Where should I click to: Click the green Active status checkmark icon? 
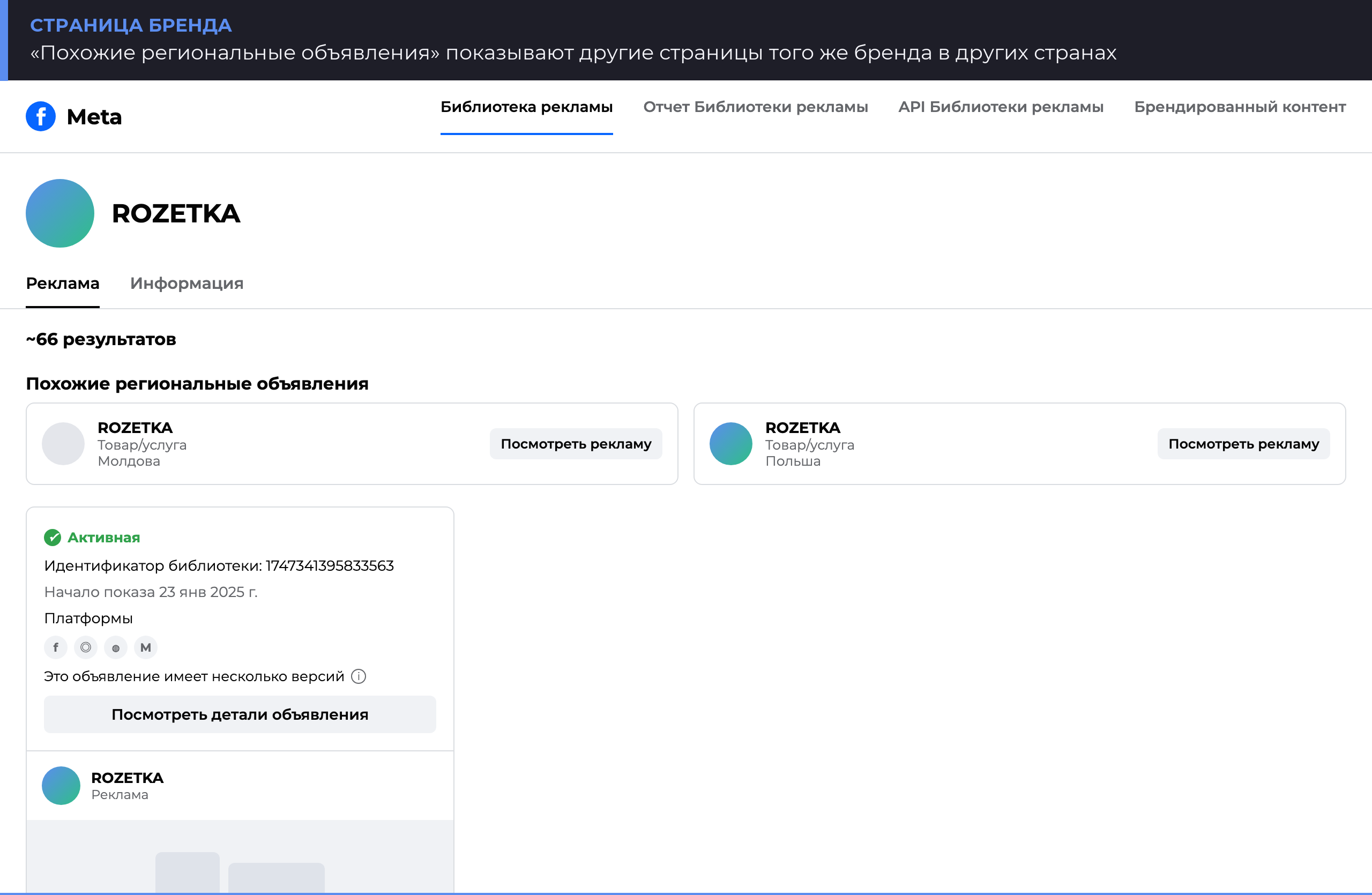coord(53,538)
